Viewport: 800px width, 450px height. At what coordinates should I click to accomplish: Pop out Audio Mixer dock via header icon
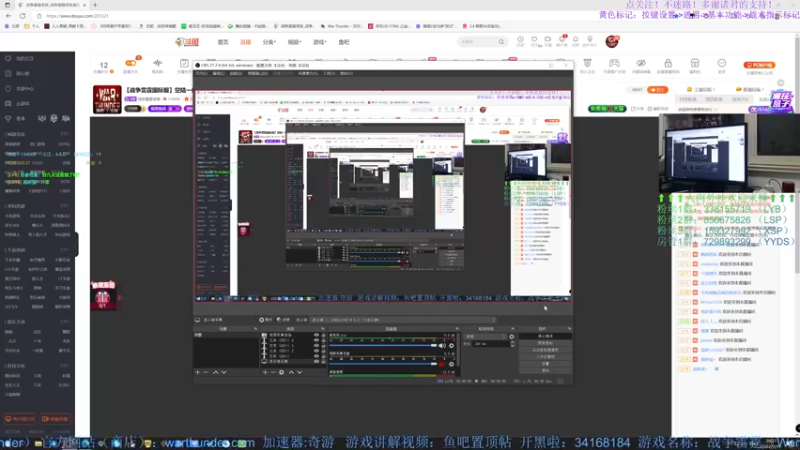click(x=457, y=329)
